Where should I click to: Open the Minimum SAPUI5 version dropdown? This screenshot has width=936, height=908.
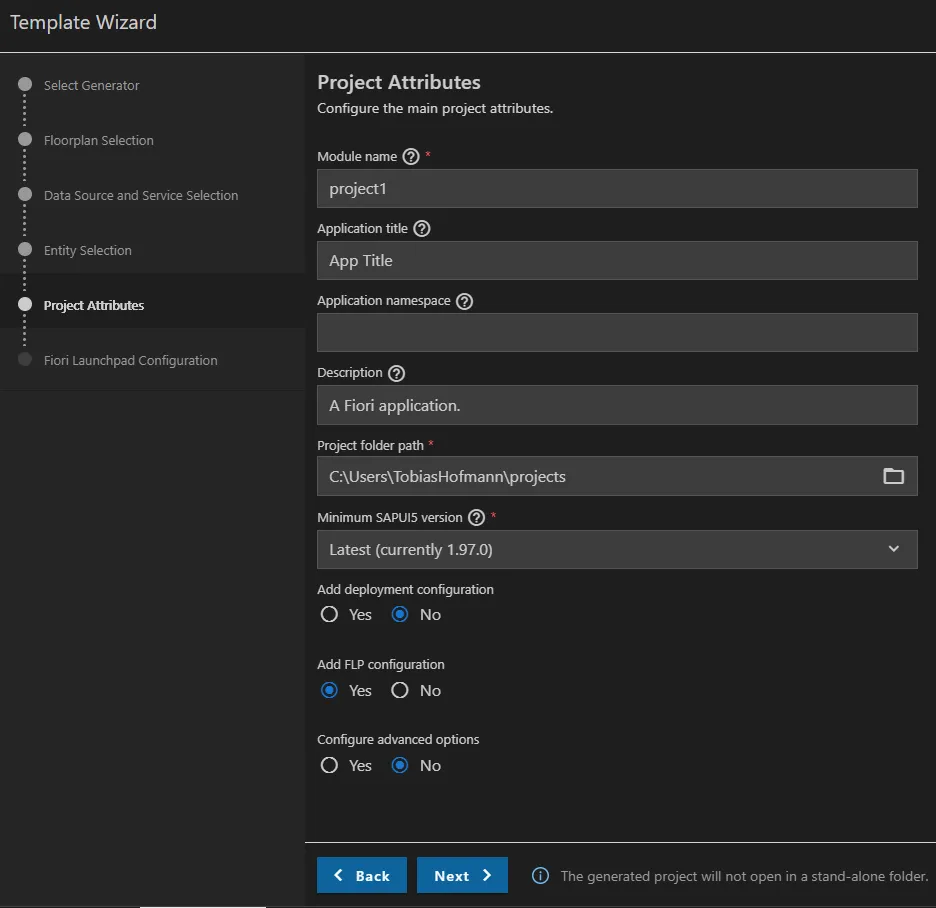[617, 549]
